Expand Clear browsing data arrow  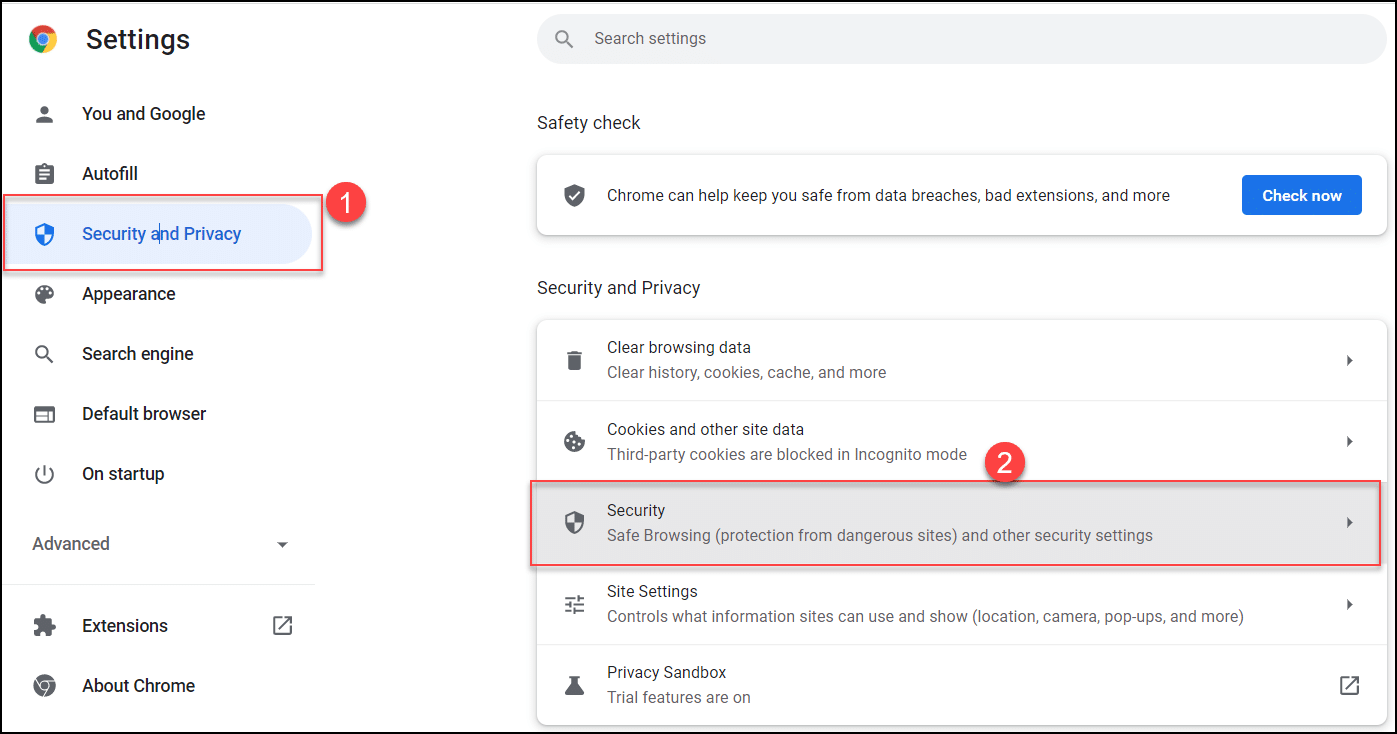point(1349,360)
